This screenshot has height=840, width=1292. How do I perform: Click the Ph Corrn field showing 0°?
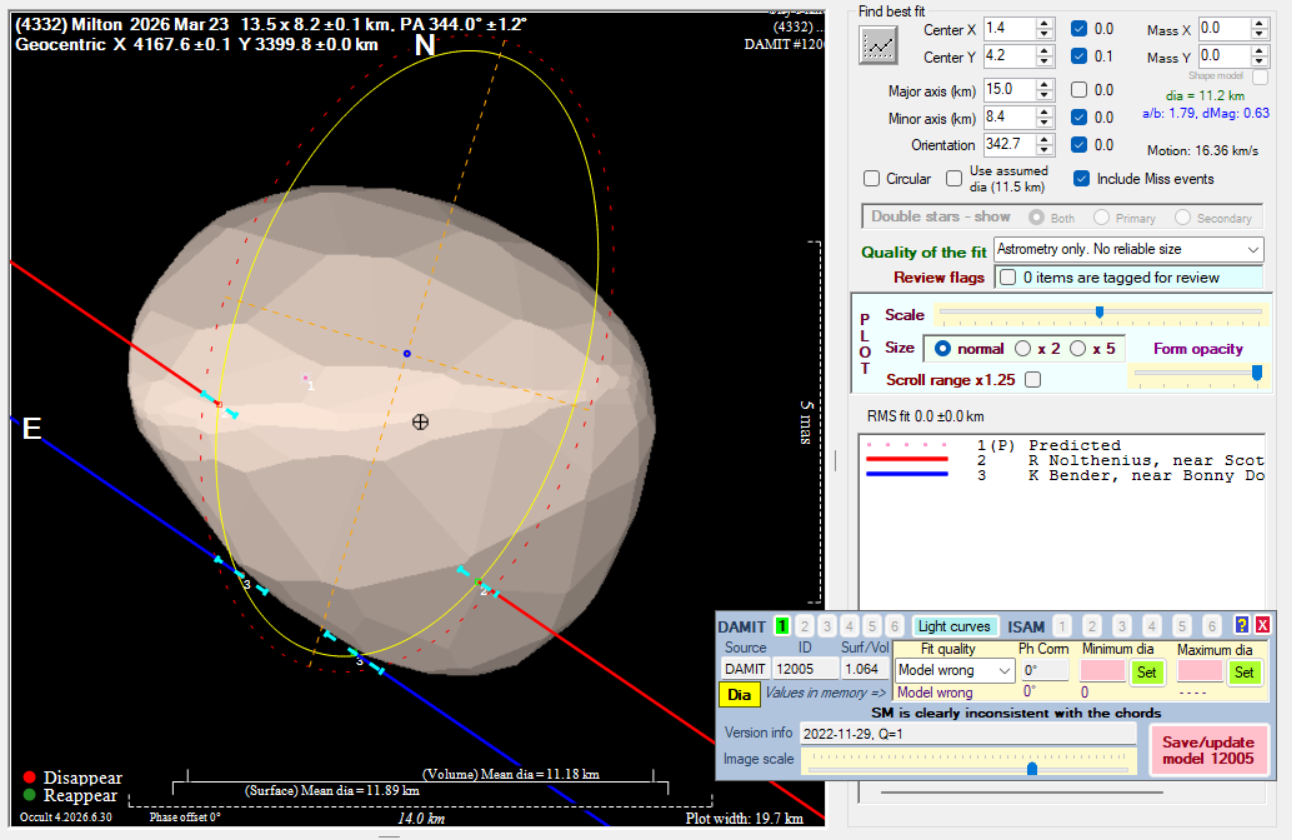(x=1044, y=671)
